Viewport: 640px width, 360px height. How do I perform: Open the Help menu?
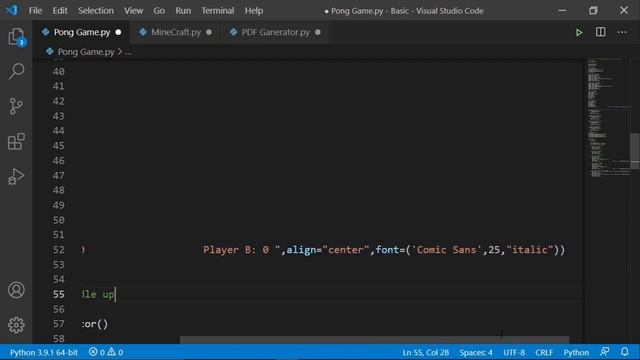(253, 11)
